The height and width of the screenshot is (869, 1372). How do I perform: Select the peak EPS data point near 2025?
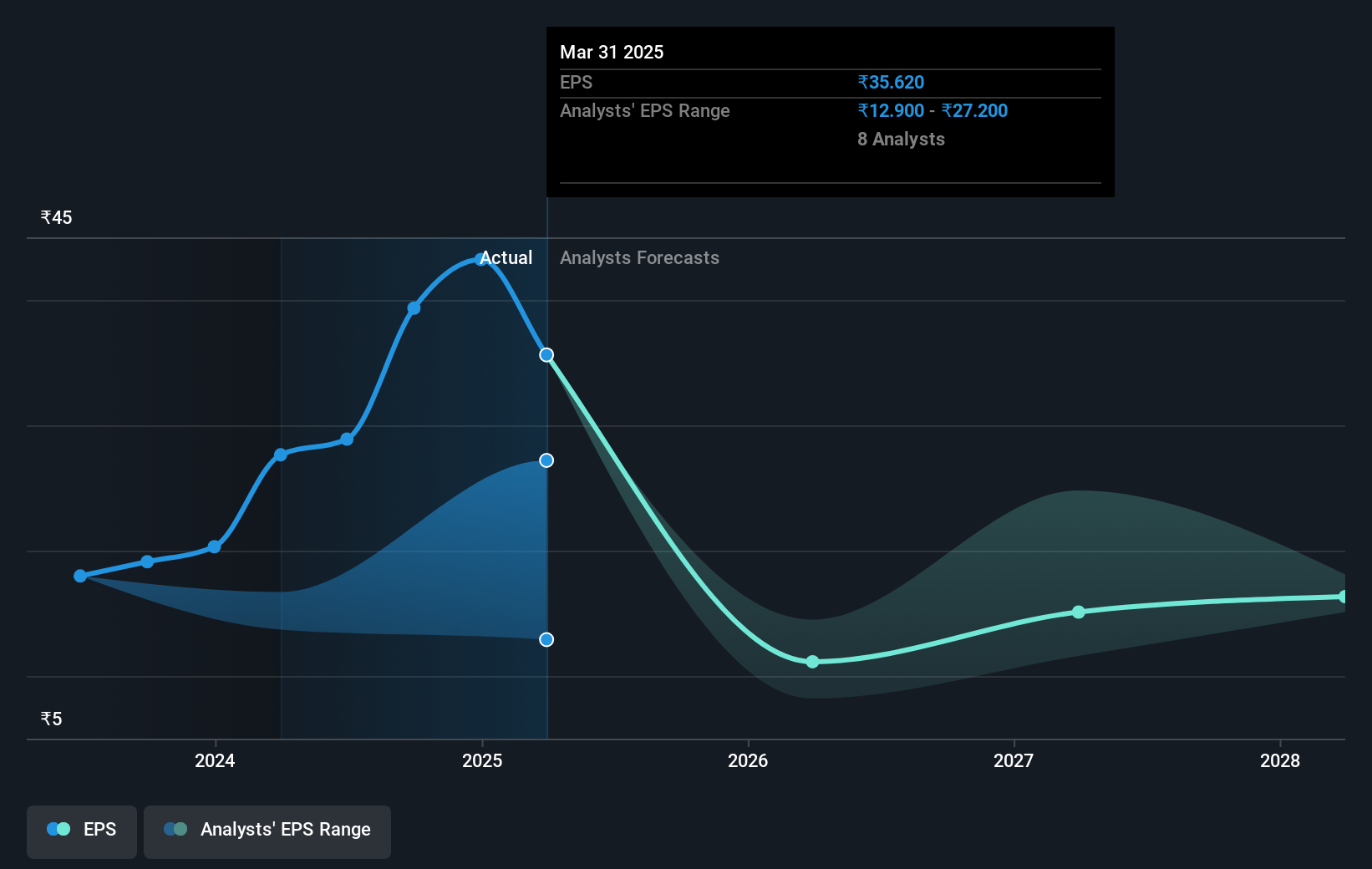[x=480, y=259]
